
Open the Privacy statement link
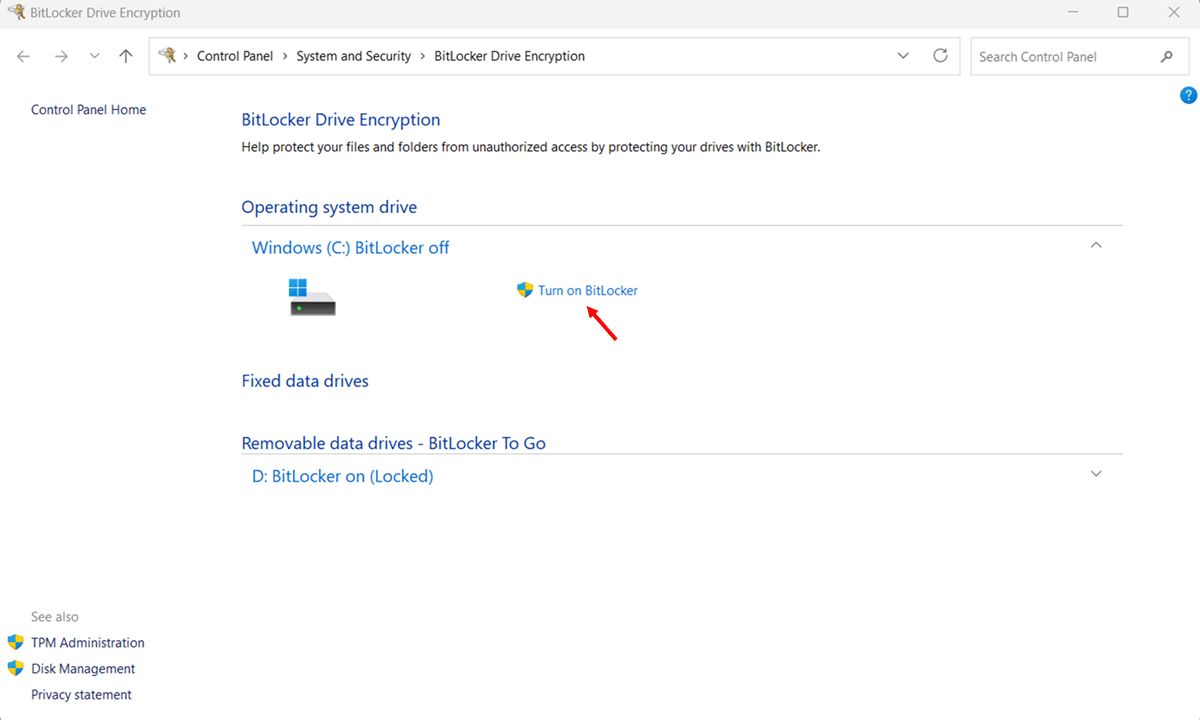coord(81,695)
